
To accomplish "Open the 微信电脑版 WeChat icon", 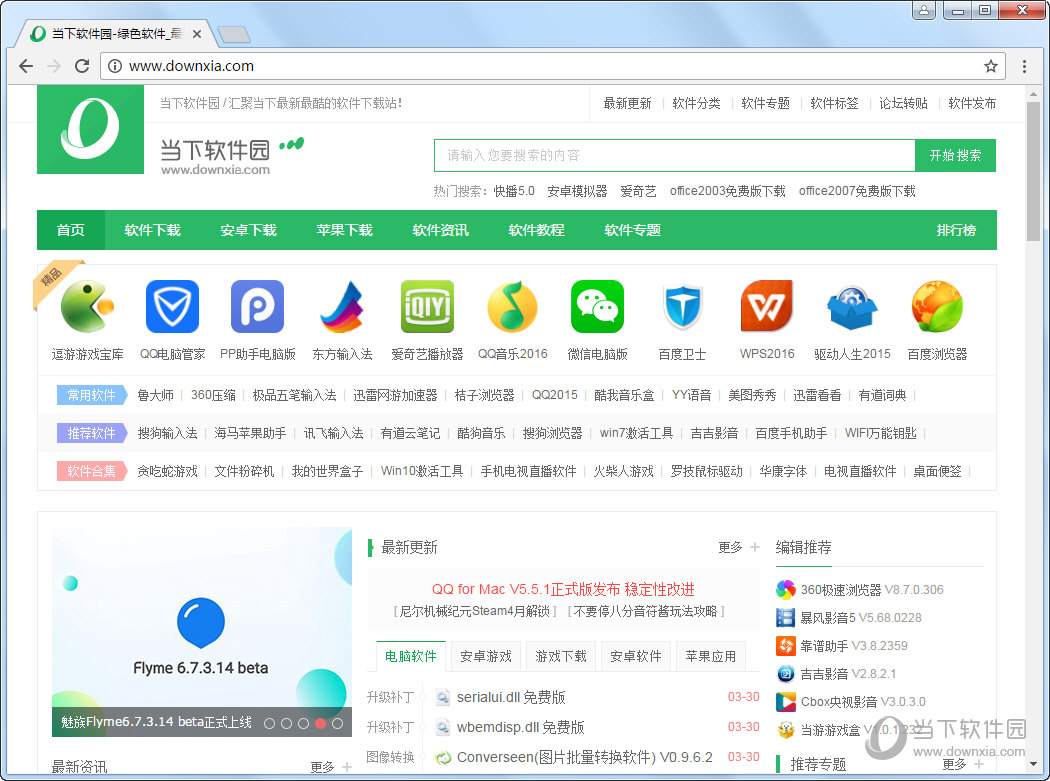I will 597,307.
